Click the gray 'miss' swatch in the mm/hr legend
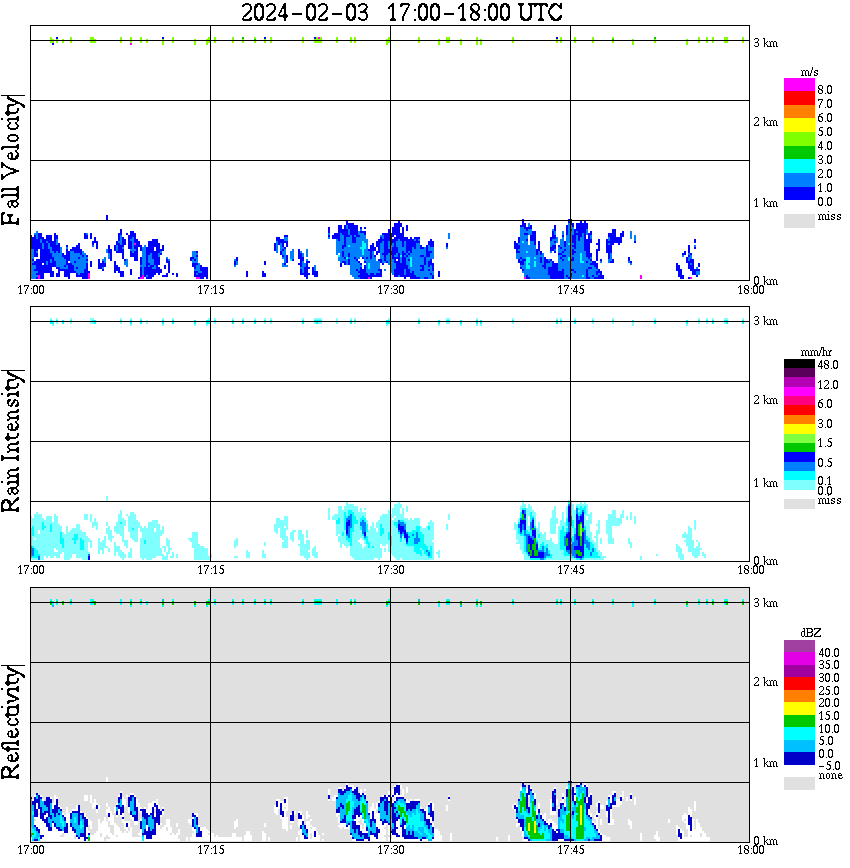850x868 pixels. pyautogui.click(x=799, y=504)
